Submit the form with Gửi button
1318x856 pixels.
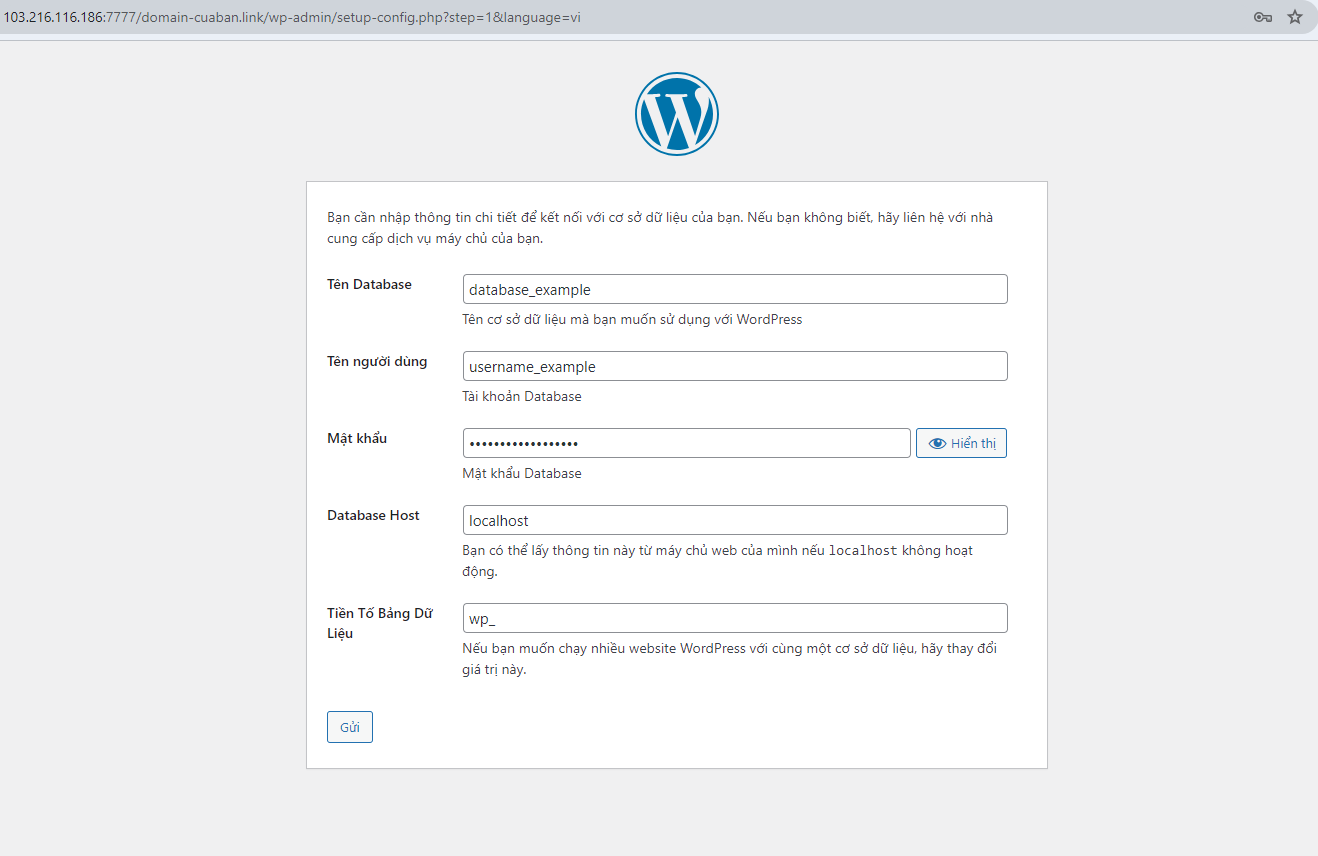(x=350, y=727)
